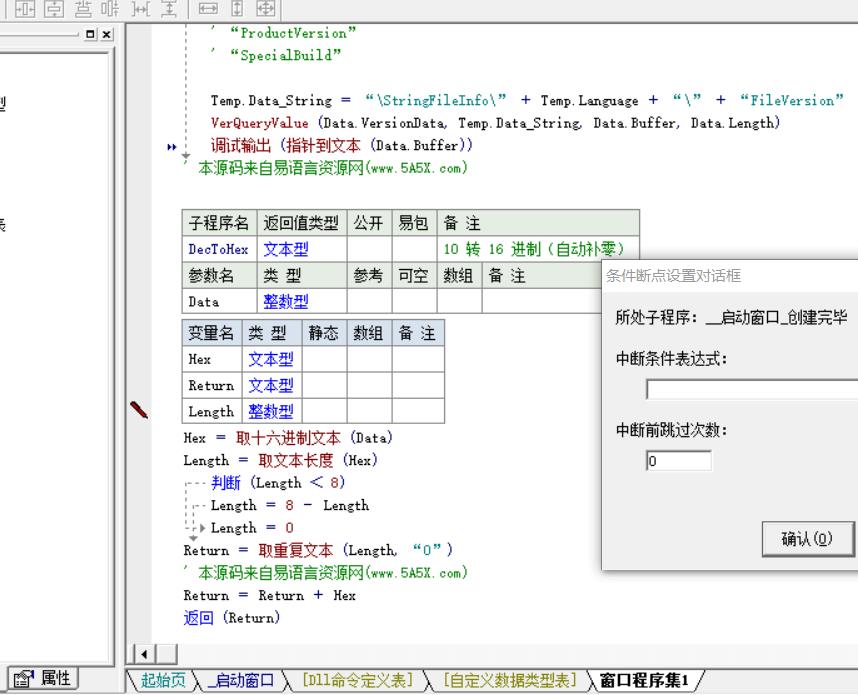Click the variable name Length cell
Viewport: 858px width, 695px height.
click(212, 412)
